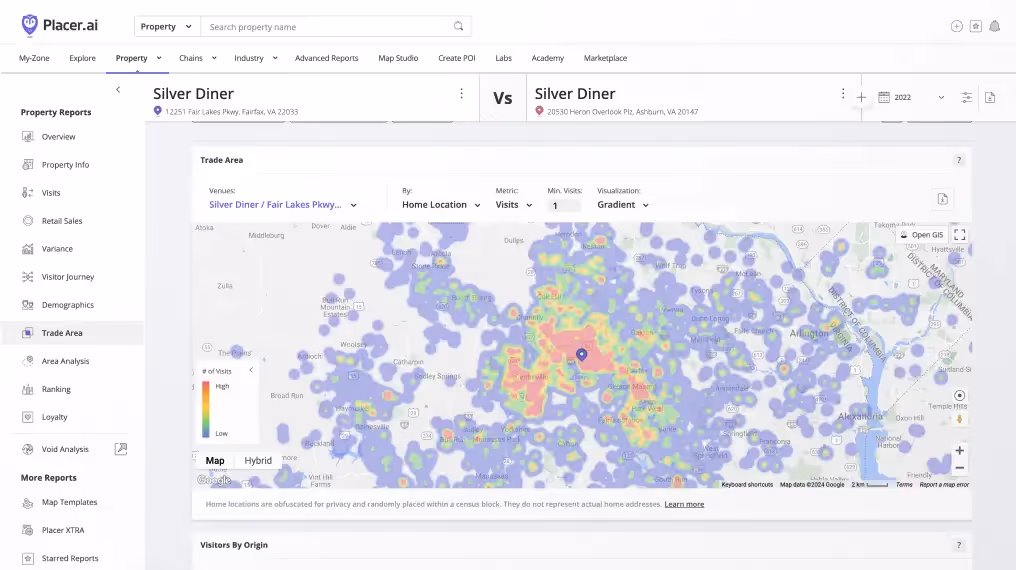Click Open GIS button on map
Image resolution: width=1016 pixels, height=570 pixels.
[923, 234]
